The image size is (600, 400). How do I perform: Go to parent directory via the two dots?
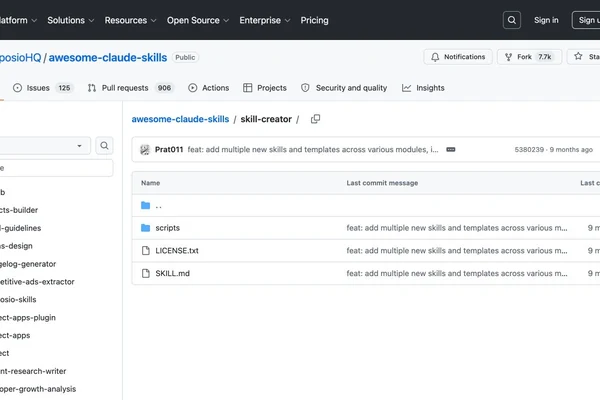coord(158,206)
